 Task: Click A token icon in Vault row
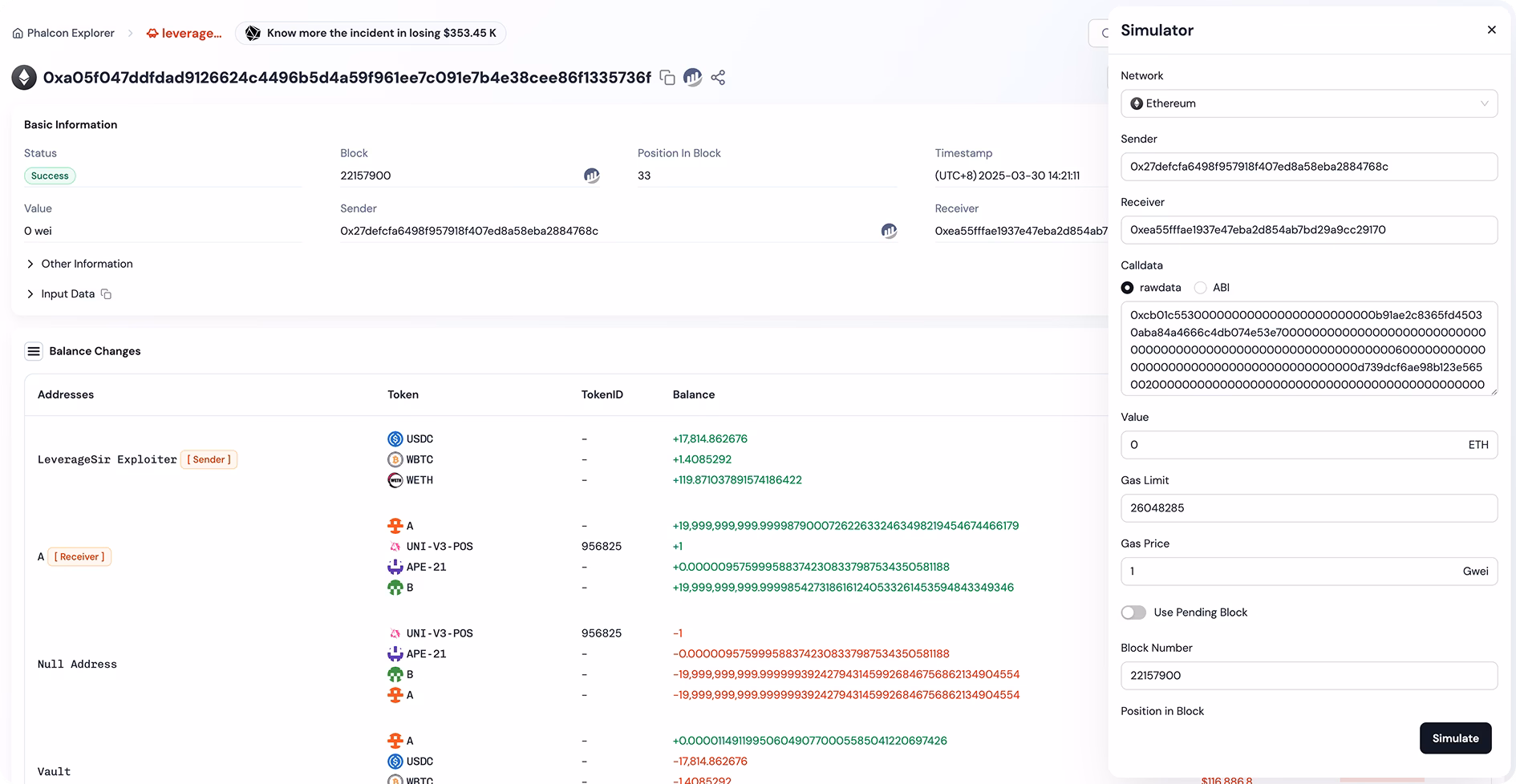tap(395, 741)
